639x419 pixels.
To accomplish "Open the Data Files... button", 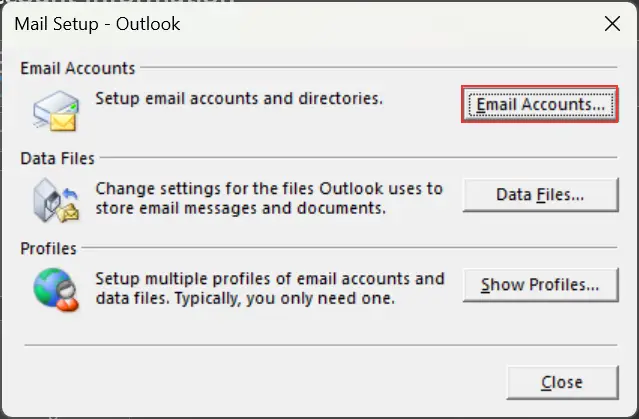I will tap(540, 195).
